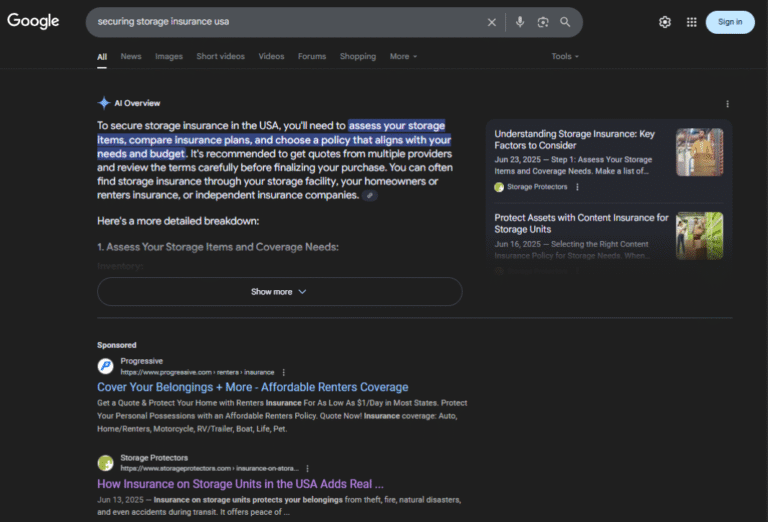Open search by image camera icon
Image resolution: width=768 pixels, height=522 pixels.
coord(543,22)
